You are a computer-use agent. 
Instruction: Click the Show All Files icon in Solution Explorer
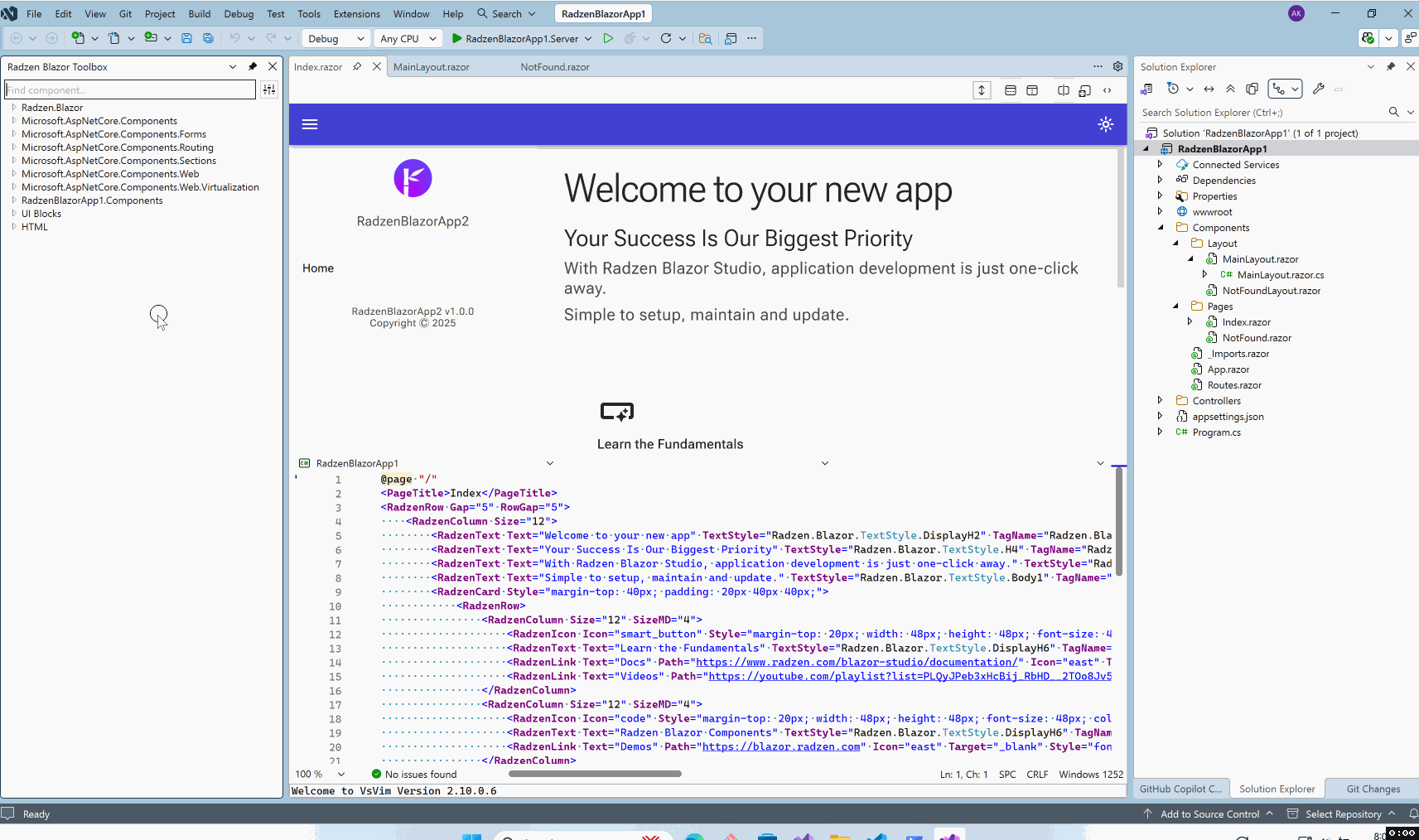tap(1252, 89)
